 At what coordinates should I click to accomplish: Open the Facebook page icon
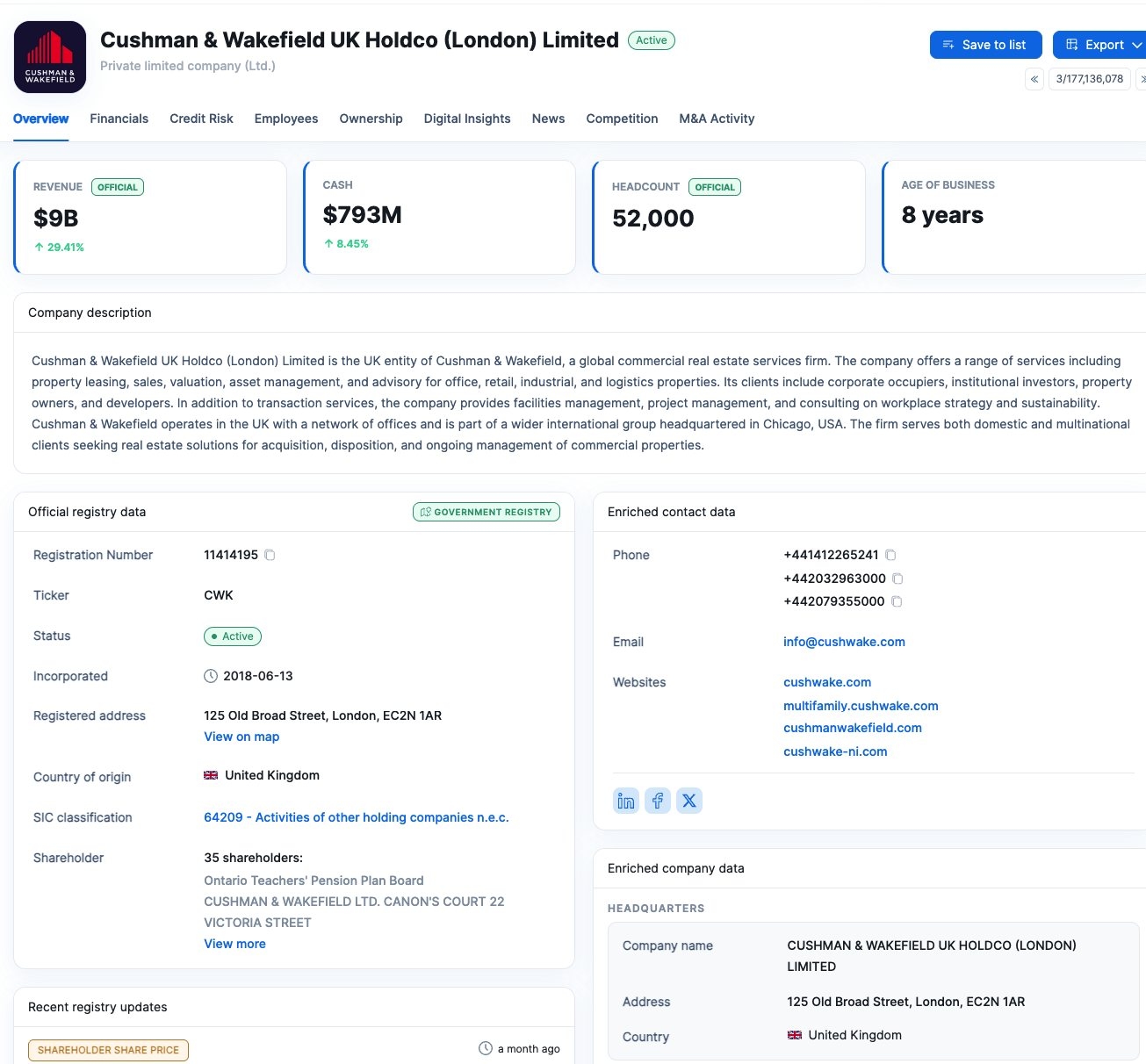click(x=658, y=801)
